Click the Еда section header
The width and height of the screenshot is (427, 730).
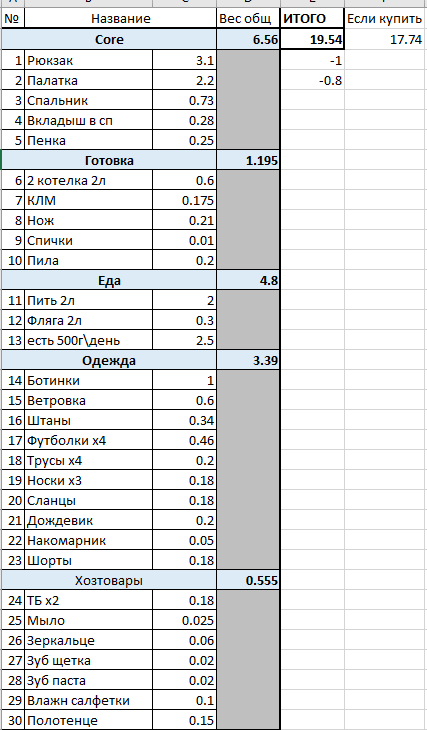[x=109, y=281]
